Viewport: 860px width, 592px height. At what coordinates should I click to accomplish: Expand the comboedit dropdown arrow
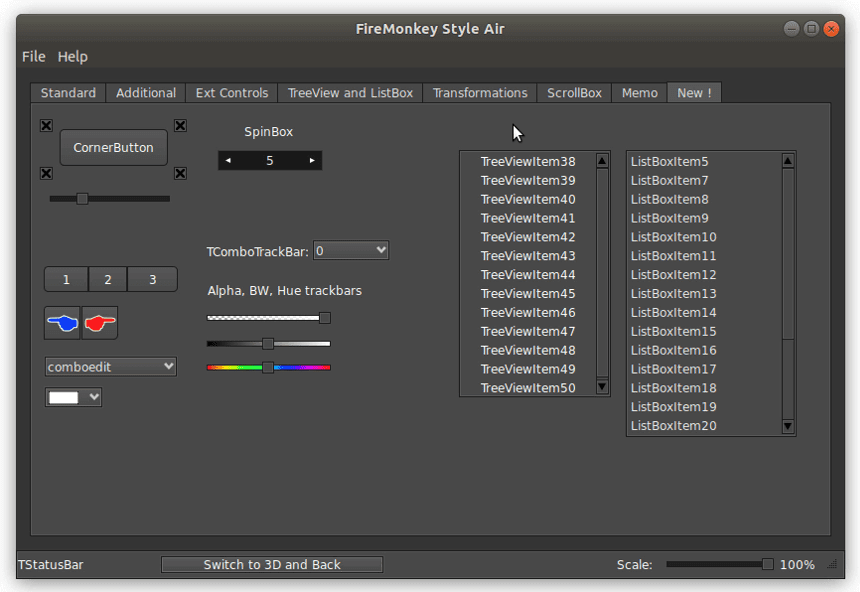click(x=168, y=366)
